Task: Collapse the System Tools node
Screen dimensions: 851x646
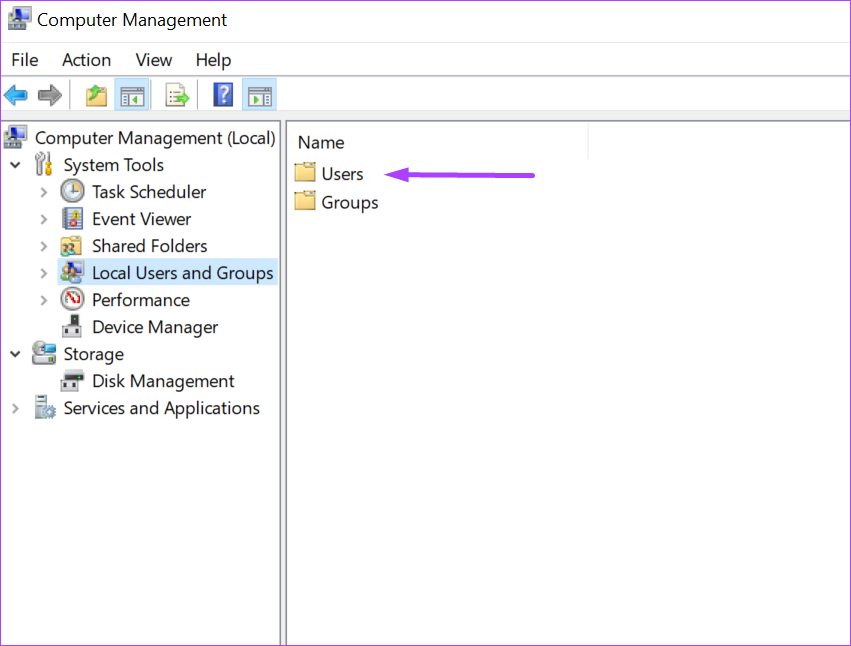Action: tap(16, 164)
